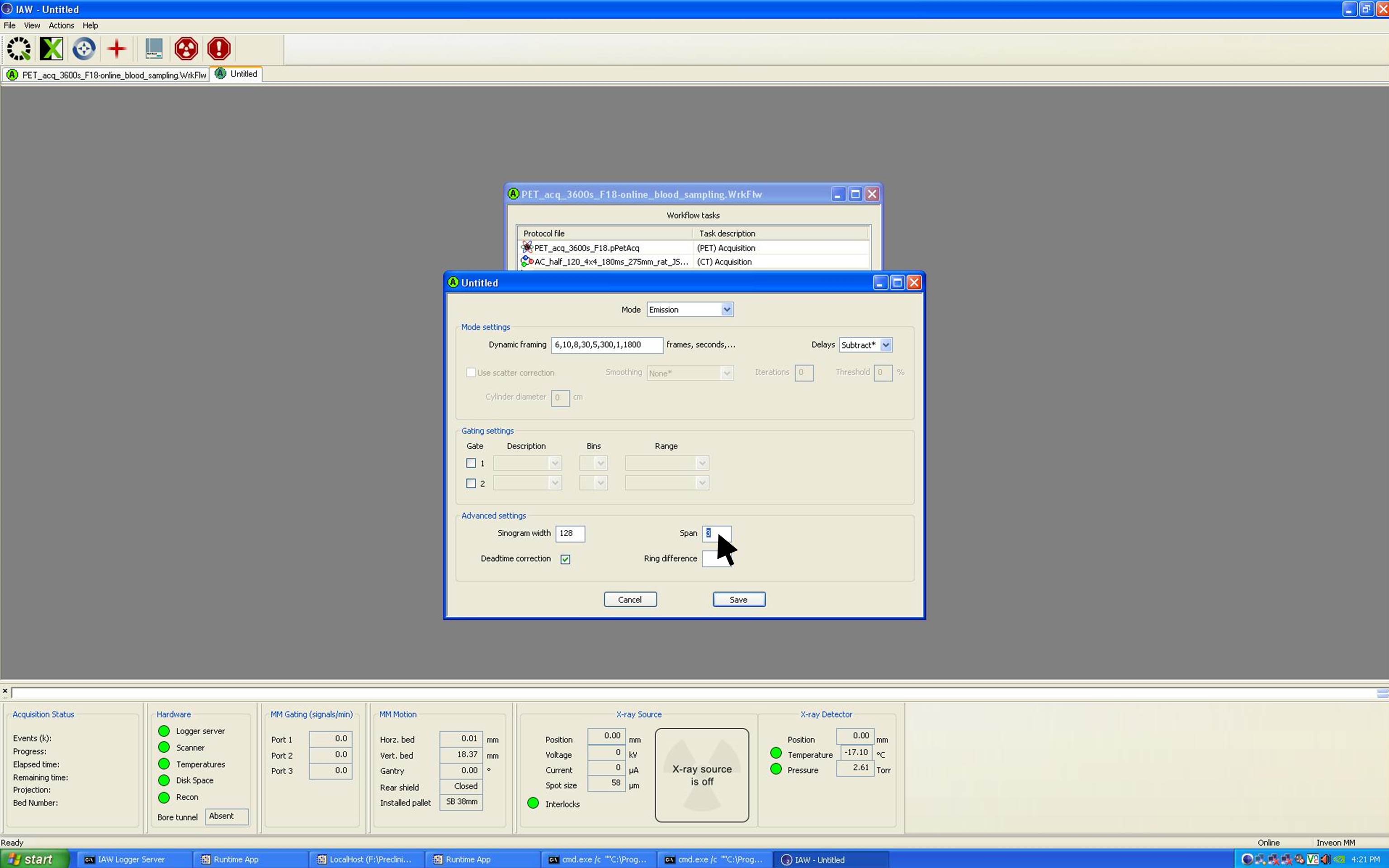Toggle the Deadtime correction checkbox

tap(565, 559)
